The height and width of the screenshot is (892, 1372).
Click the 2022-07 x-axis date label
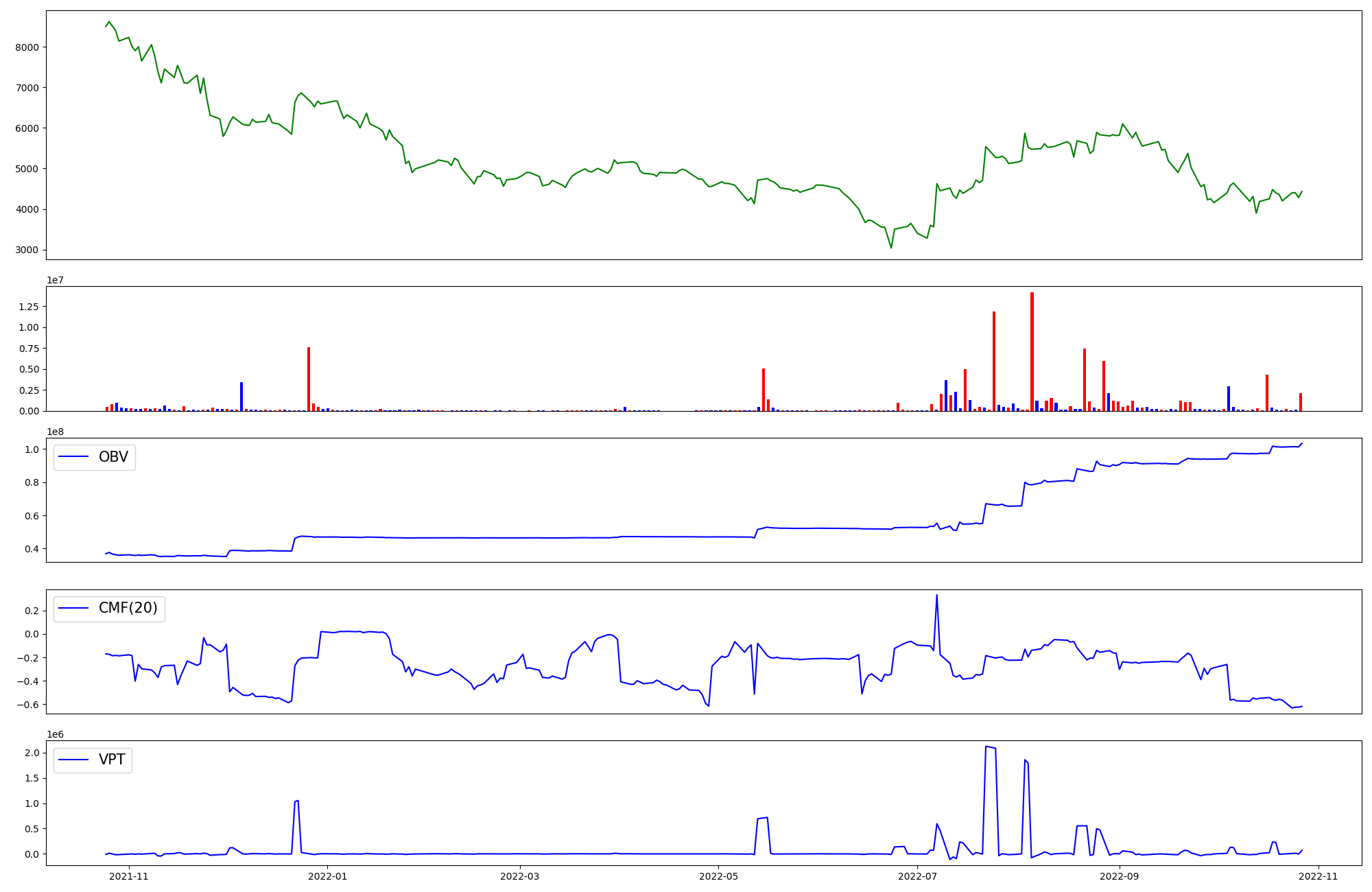click(917, 876)
